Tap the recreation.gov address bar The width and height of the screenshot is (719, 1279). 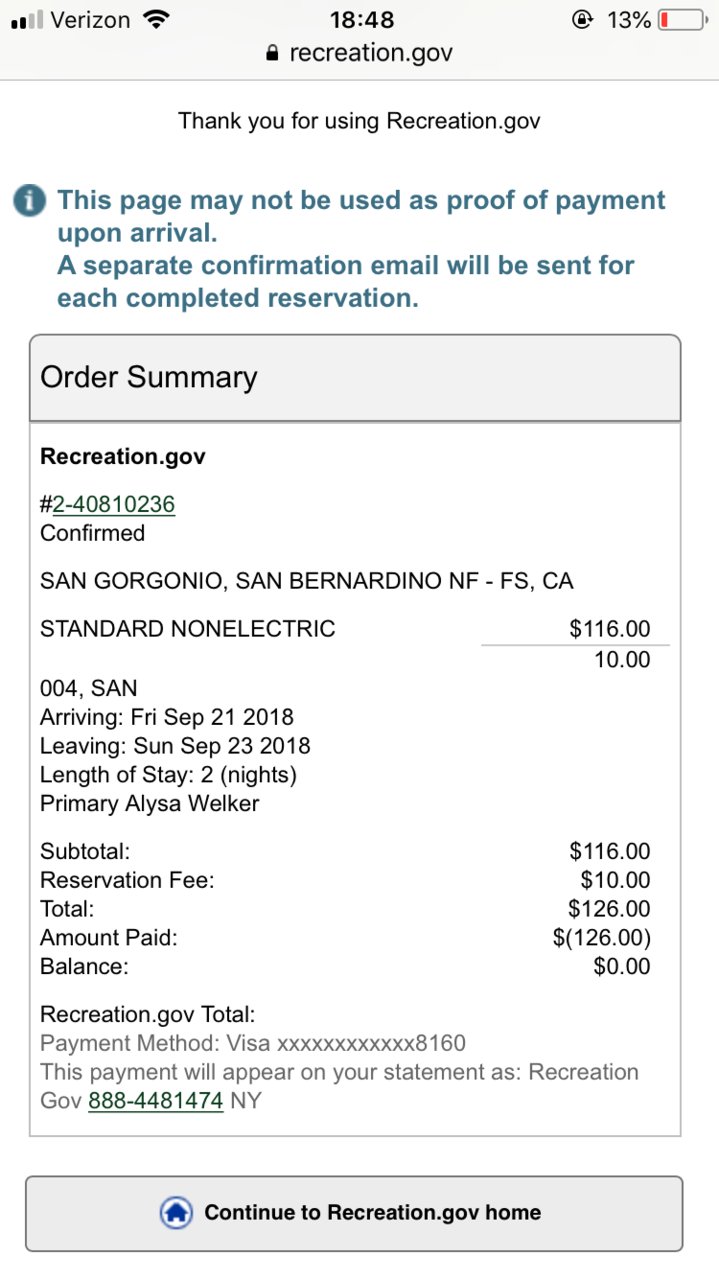(359, 54)
